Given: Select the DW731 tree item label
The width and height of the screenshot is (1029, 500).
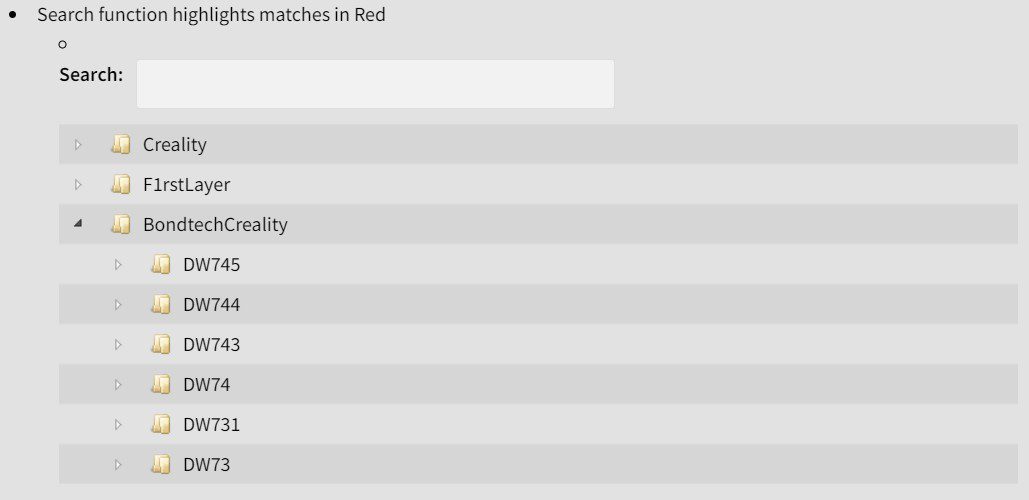Looking at the screenshot, I should 211,425.
